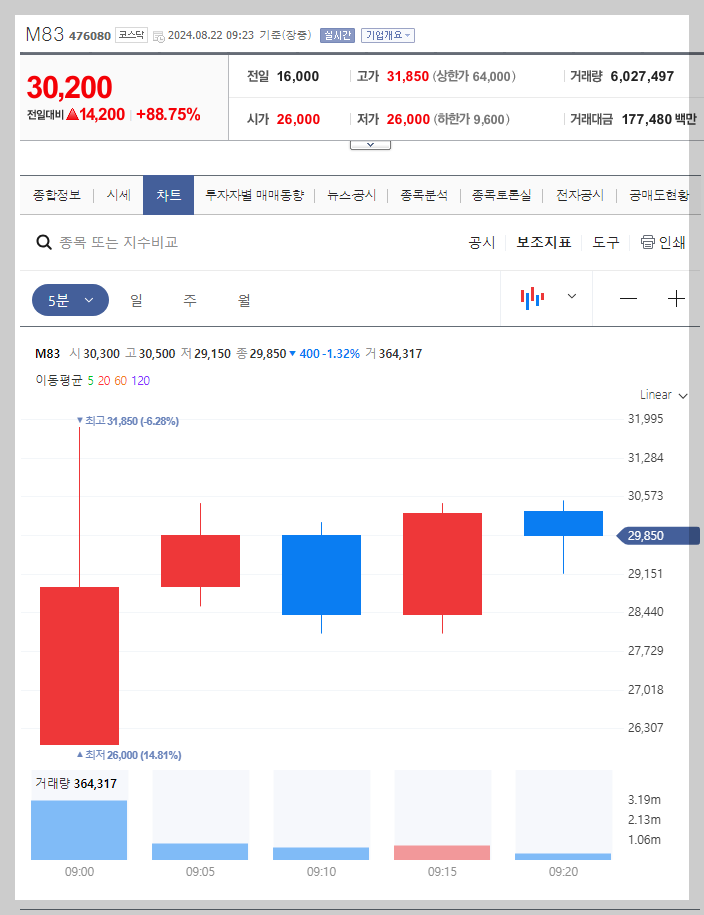Image resolution: width=704 pixels, height=915 pixels.
Task: Click the 이동평균 label
Action: [59, 380]
